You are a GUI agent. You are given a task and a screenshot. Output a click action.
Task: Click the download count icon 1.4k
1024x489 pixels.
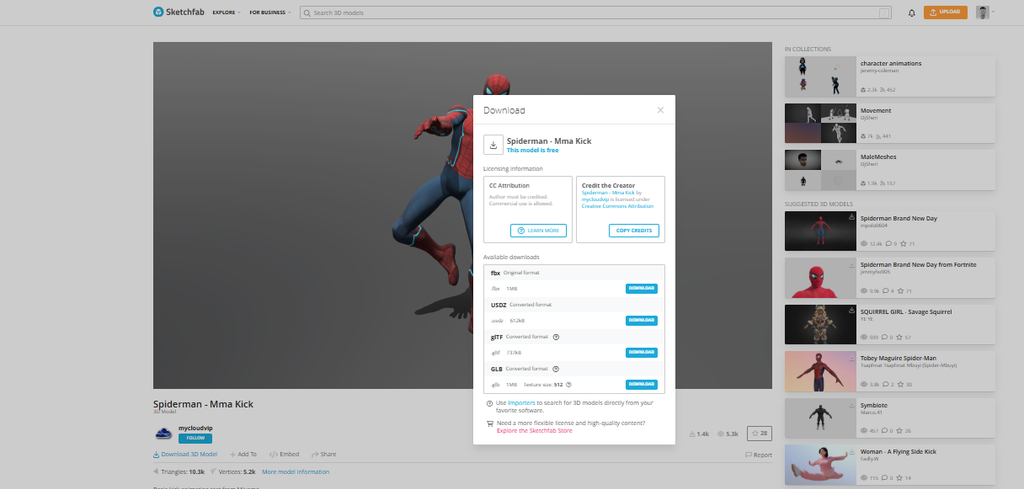[x=692, y=434]
